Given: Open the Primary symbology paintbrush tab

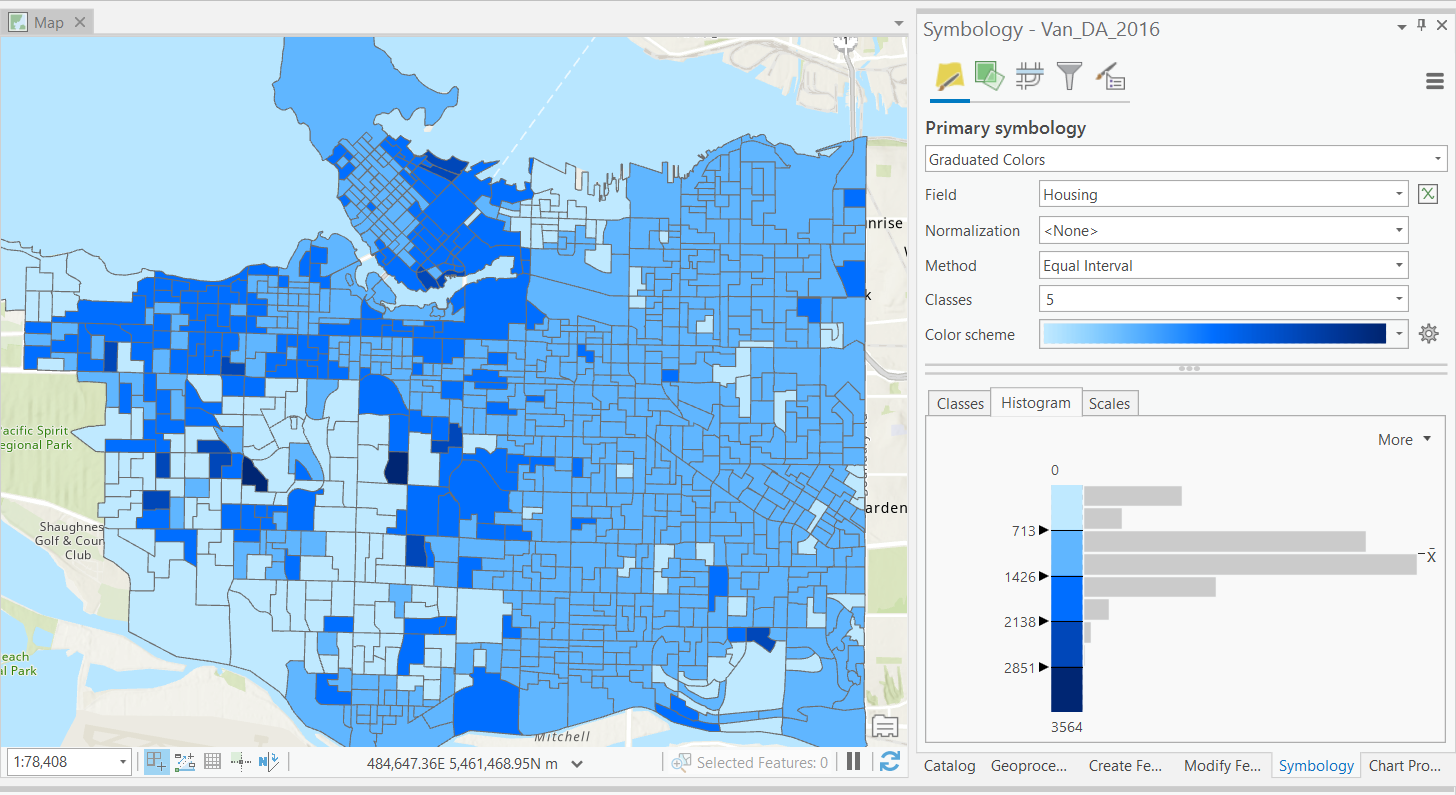Looking at the screenshot, I should click(948, 77).
